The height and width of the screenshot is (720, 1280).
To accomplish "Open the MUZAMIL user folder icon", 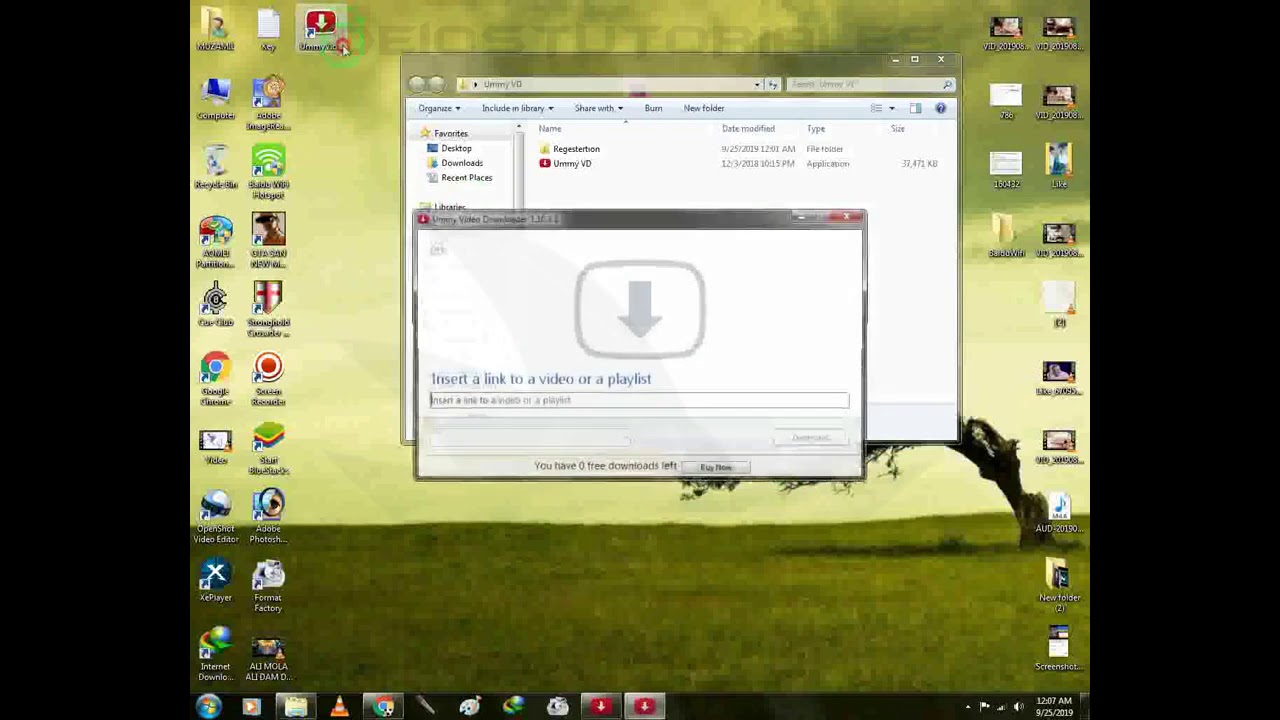I will point(215,30).
